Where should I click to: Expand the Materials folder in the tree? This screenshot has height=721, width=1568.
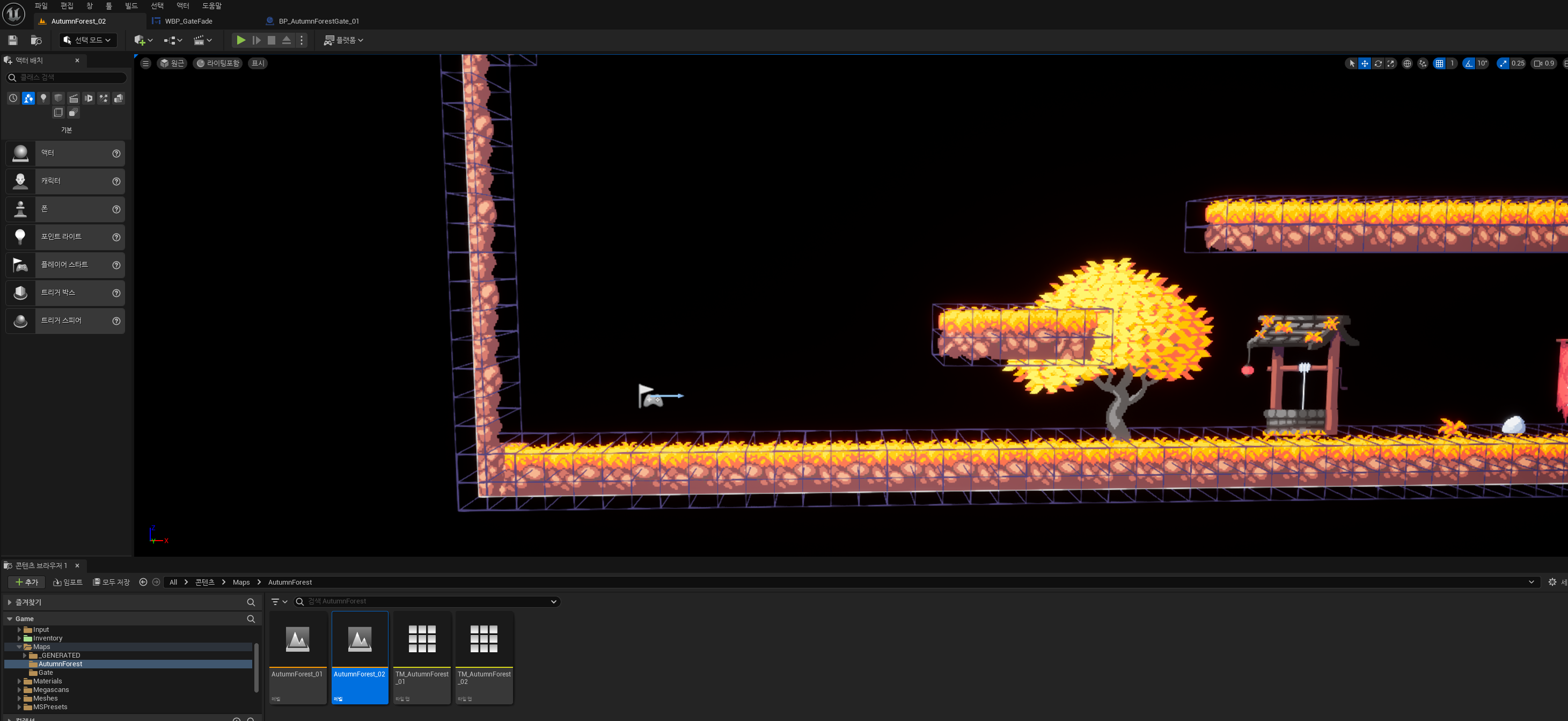click(19, 681)
